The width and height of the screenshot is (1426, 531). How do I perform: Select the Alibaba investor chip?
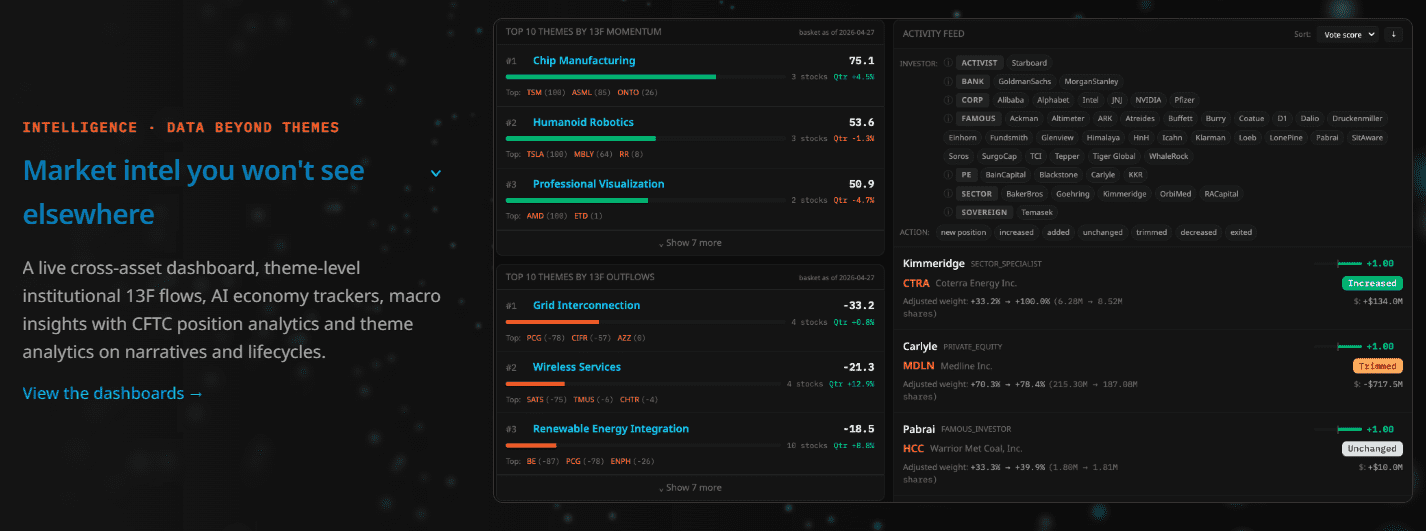[x=1011, y=100]
